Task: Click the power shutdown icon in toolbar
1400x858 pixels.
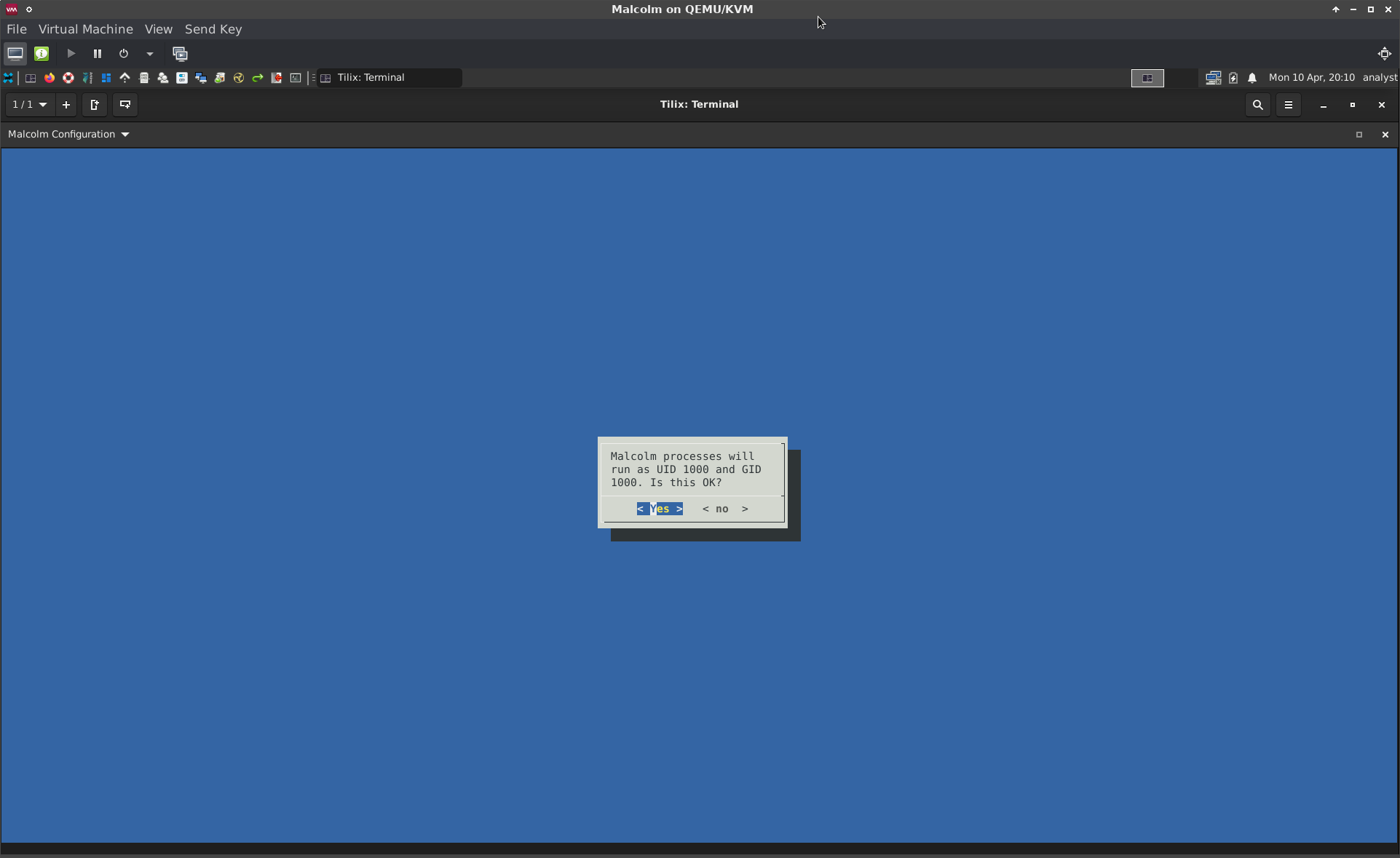Action: (124, 54)
